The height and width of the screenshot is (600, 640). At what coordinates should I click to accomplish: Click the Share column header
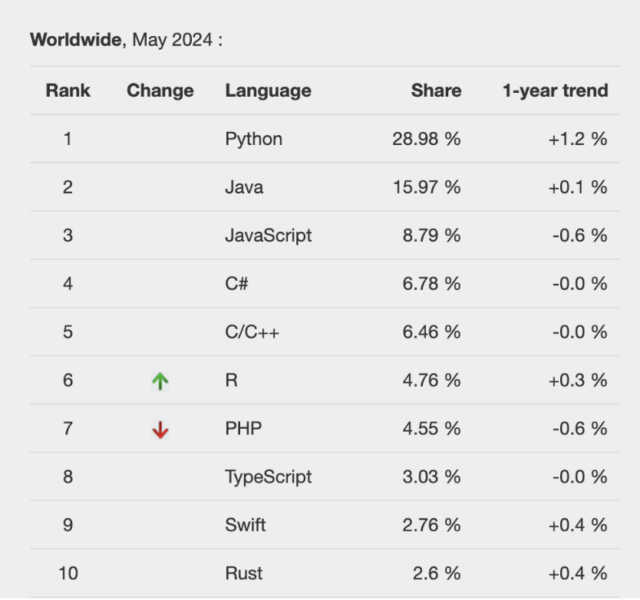436,90
